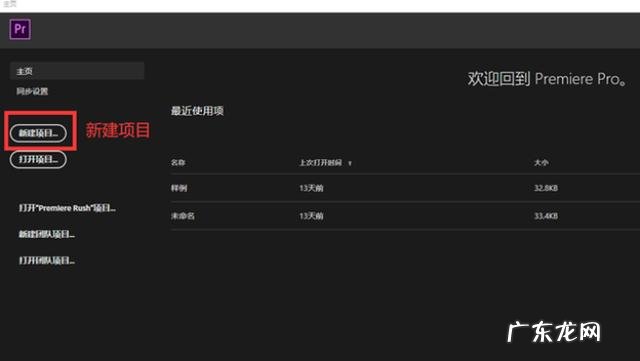The image size is (640, 361).
Task: Click 打开团队项目 open team project
Action: click(x=47, y=261)
